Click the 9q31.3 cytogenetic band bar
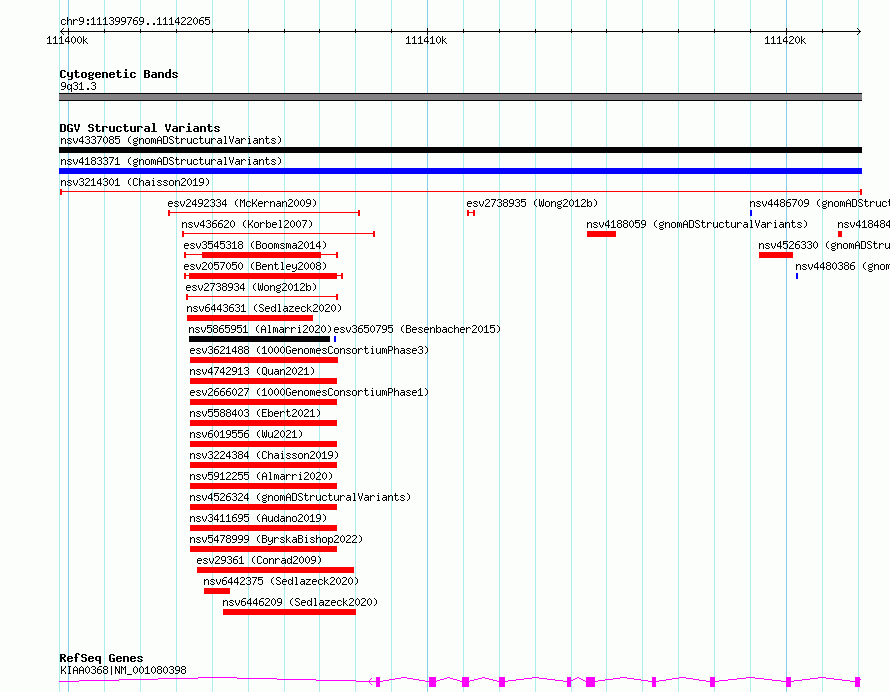The image size is (890, 692). pyautogui.click(x=460, y=97)
